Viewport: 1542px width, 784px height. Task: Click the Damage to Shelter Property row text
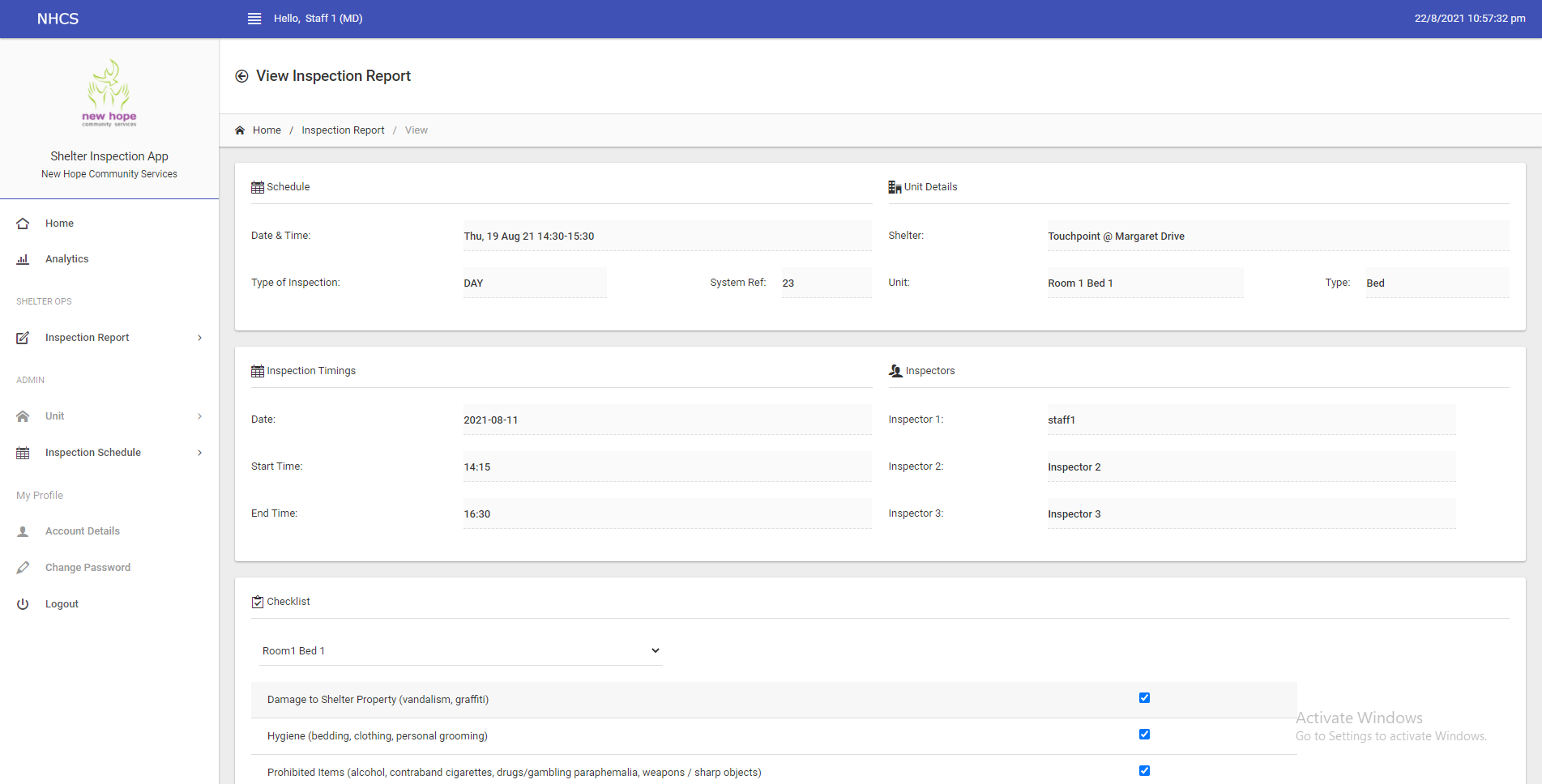[x=378, y=700]
